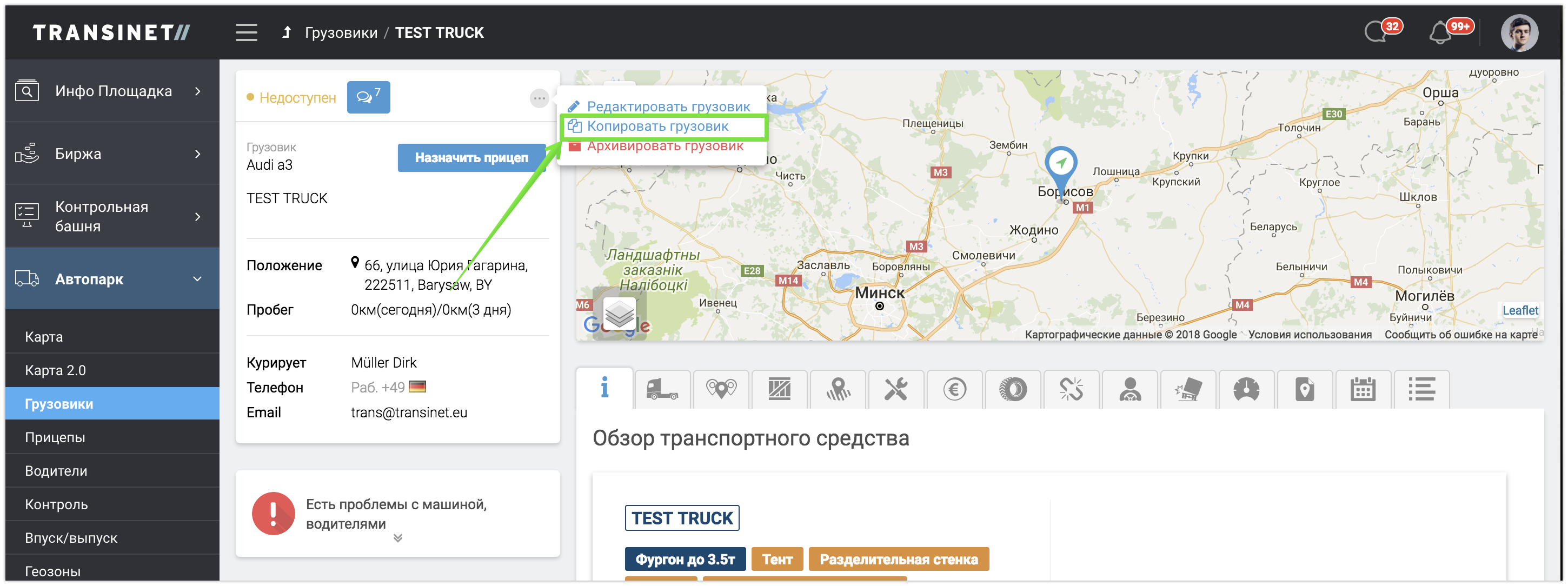Image resolution: width=1568 pixels, height=586 pixels.
Task: Select Копировать грузовик menu item
Action: click(x=657, y=126)
